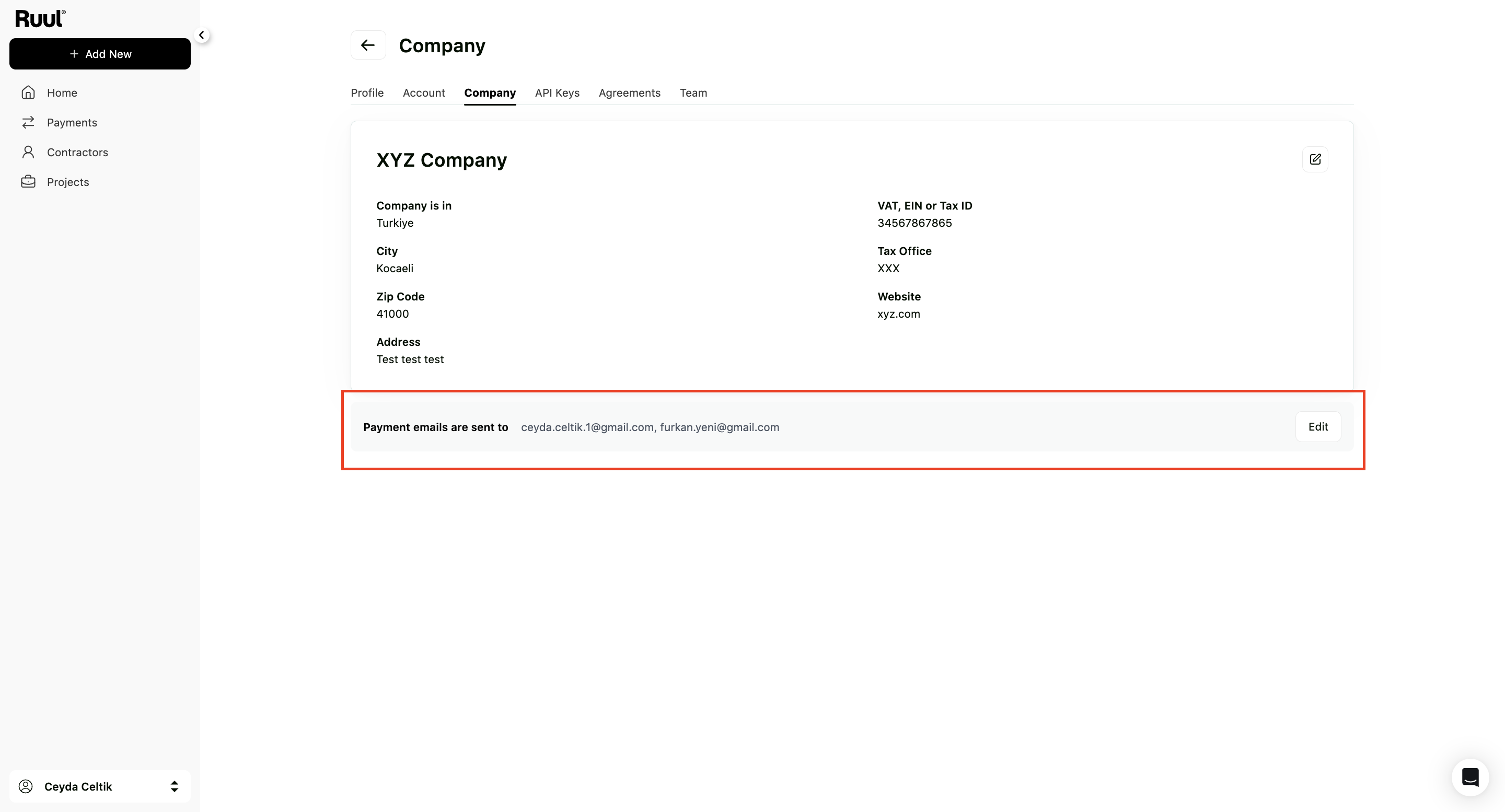The height and width of the screenshot is (812, 1505).
Task: Click the user avatar icon
Action: pos(26,786)
